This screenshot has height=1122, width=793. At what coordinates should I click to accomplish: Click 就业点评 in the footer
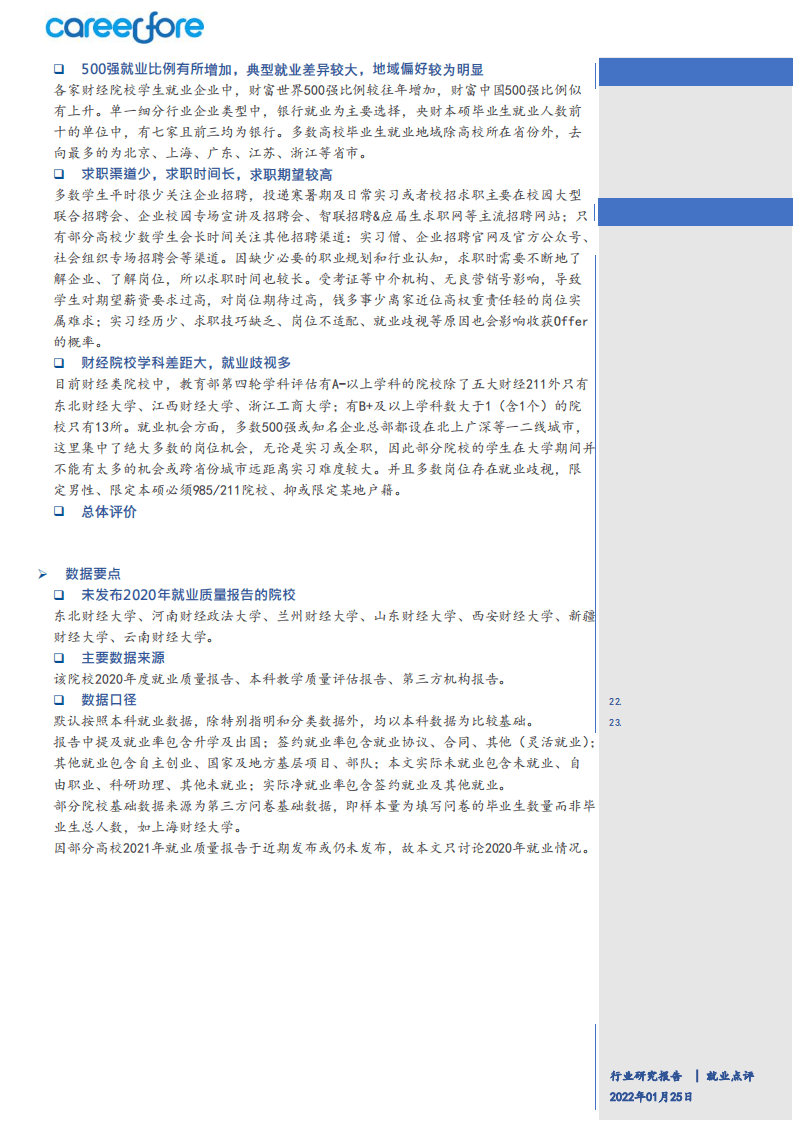(x=729, y=1076)
